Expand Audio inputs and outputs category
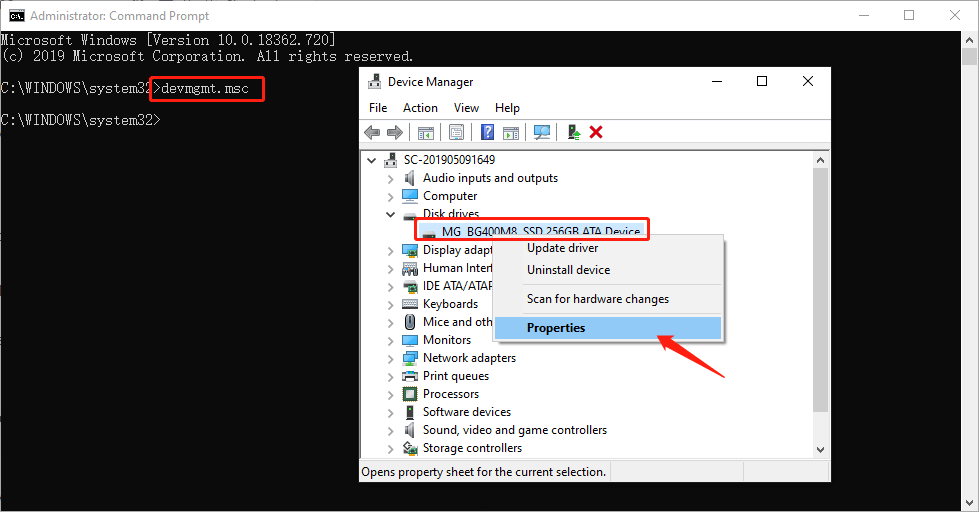This screenshot has width=979, height=512. pos(391,179)
